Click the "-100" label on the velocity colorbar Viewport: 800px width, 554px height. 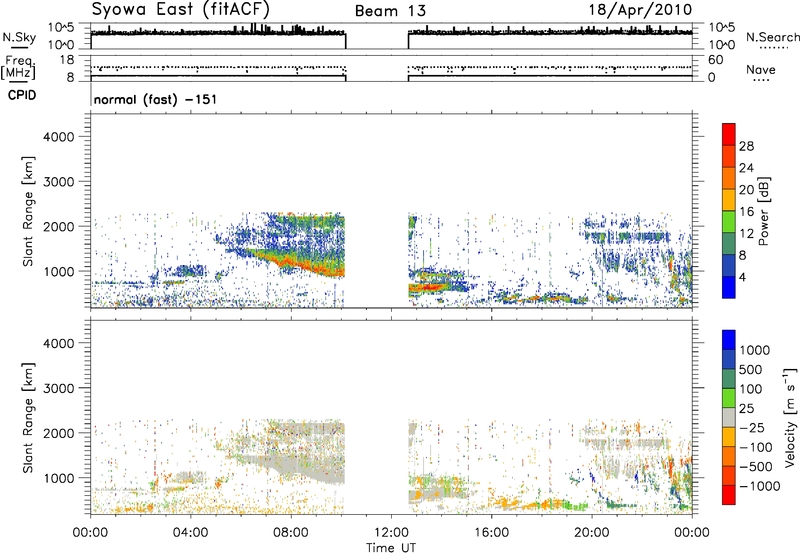(755, 447)
